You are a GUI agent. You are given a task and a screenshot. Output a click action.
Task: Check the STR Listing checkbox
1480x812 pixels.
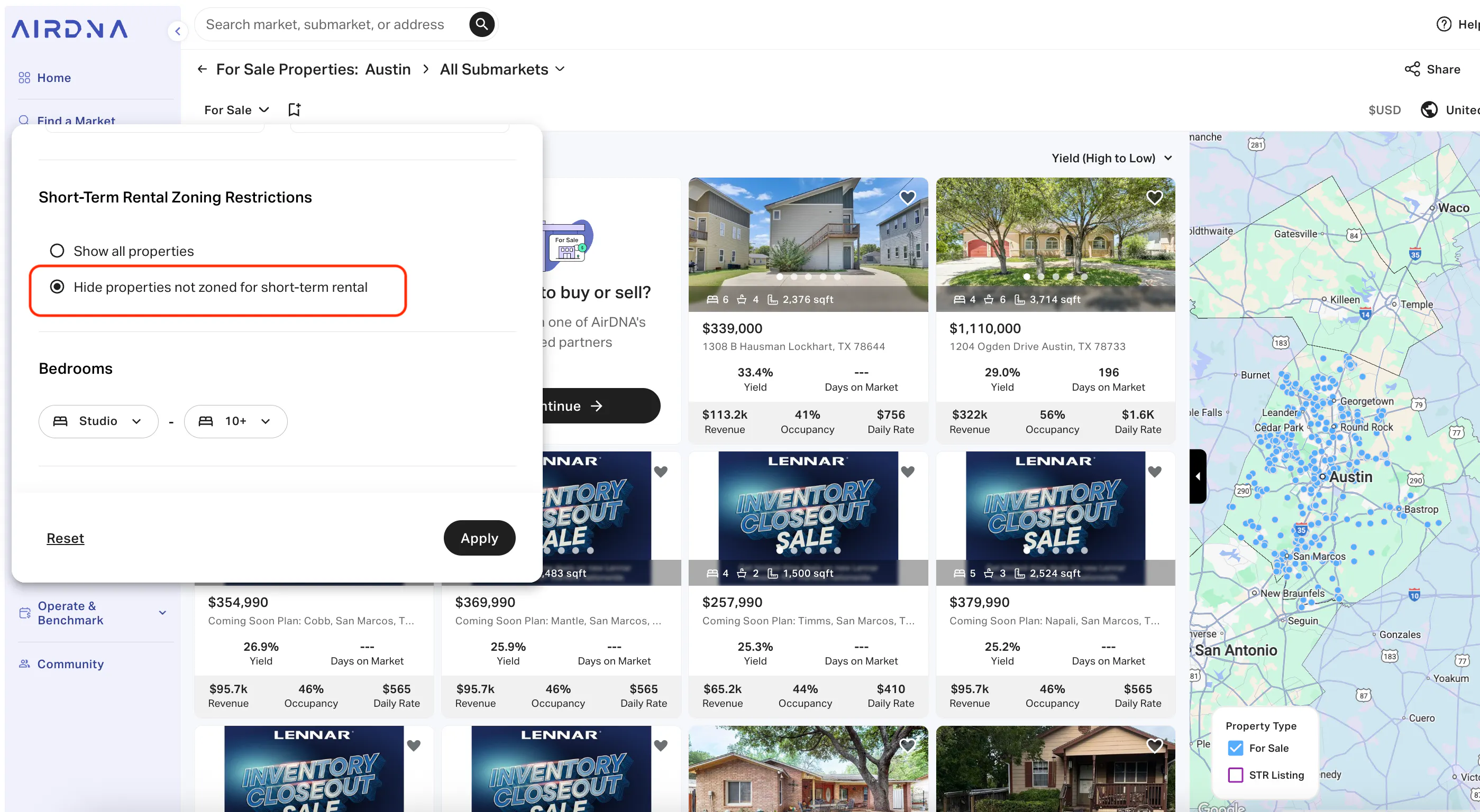tap(1235, 775)
